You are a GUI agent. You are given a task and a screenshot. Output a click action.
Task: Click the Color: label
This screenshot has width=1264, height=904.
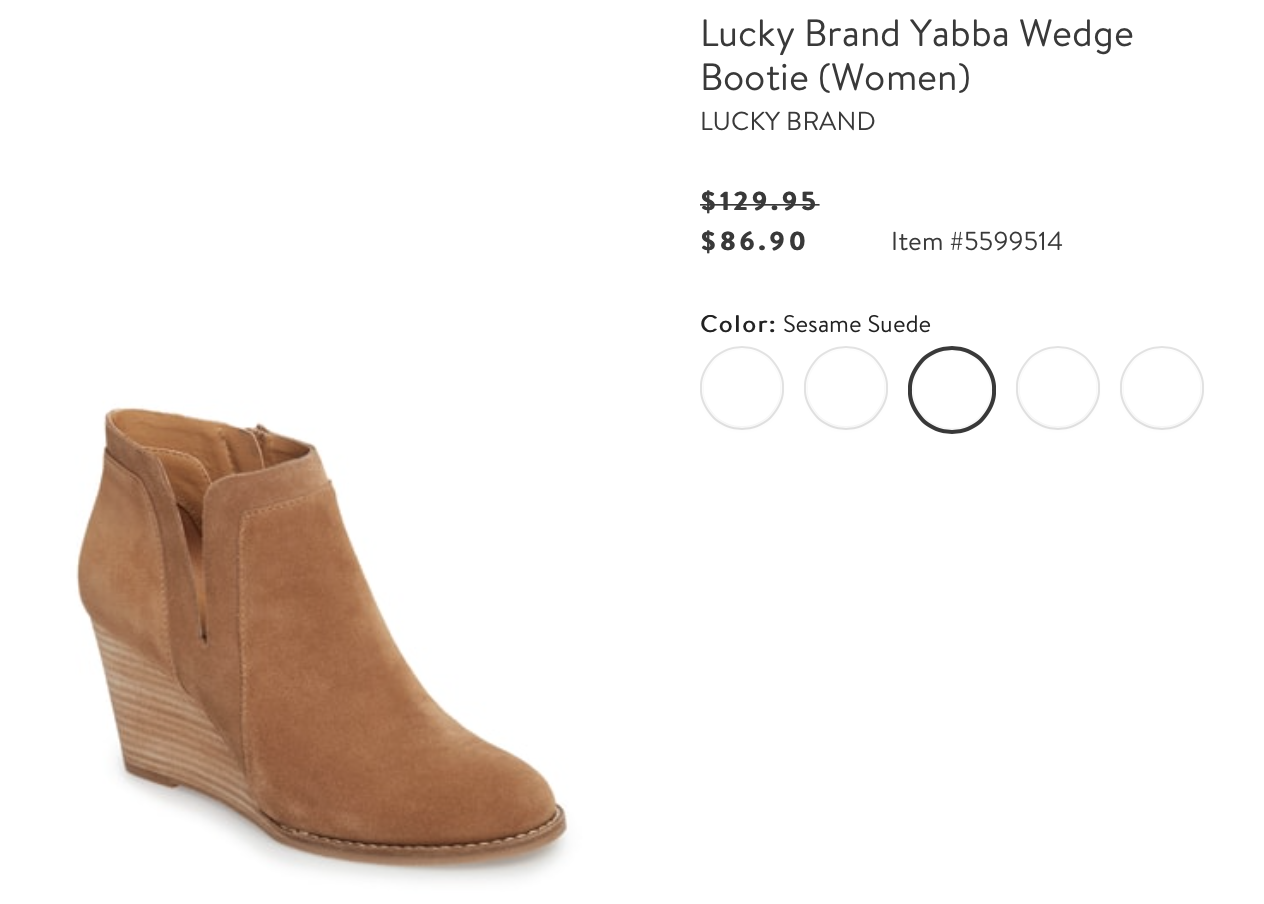[738, 324]
